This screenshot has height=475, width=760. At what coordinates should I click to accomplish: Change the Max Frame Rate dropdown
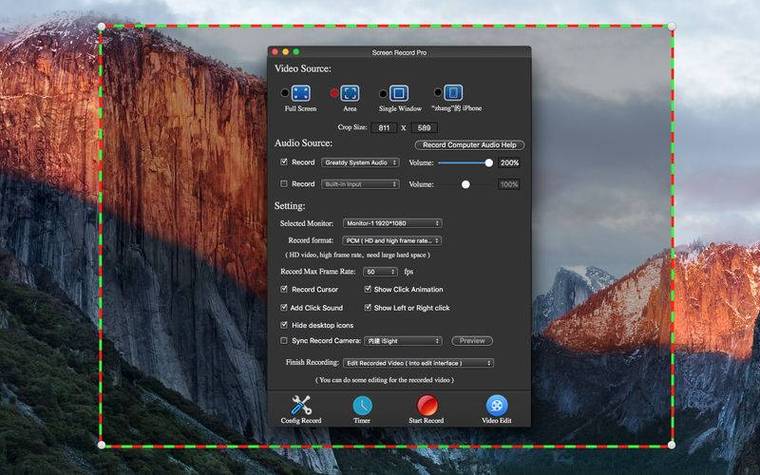point(380,272)
